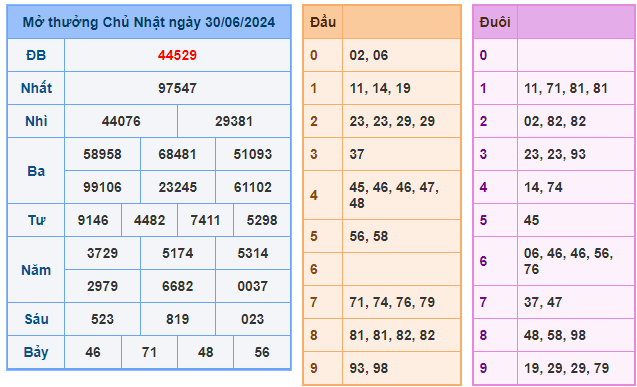This screenshot has height=387, width=637.
Task: Click the Tư number 4482
Action: point(150,220)
